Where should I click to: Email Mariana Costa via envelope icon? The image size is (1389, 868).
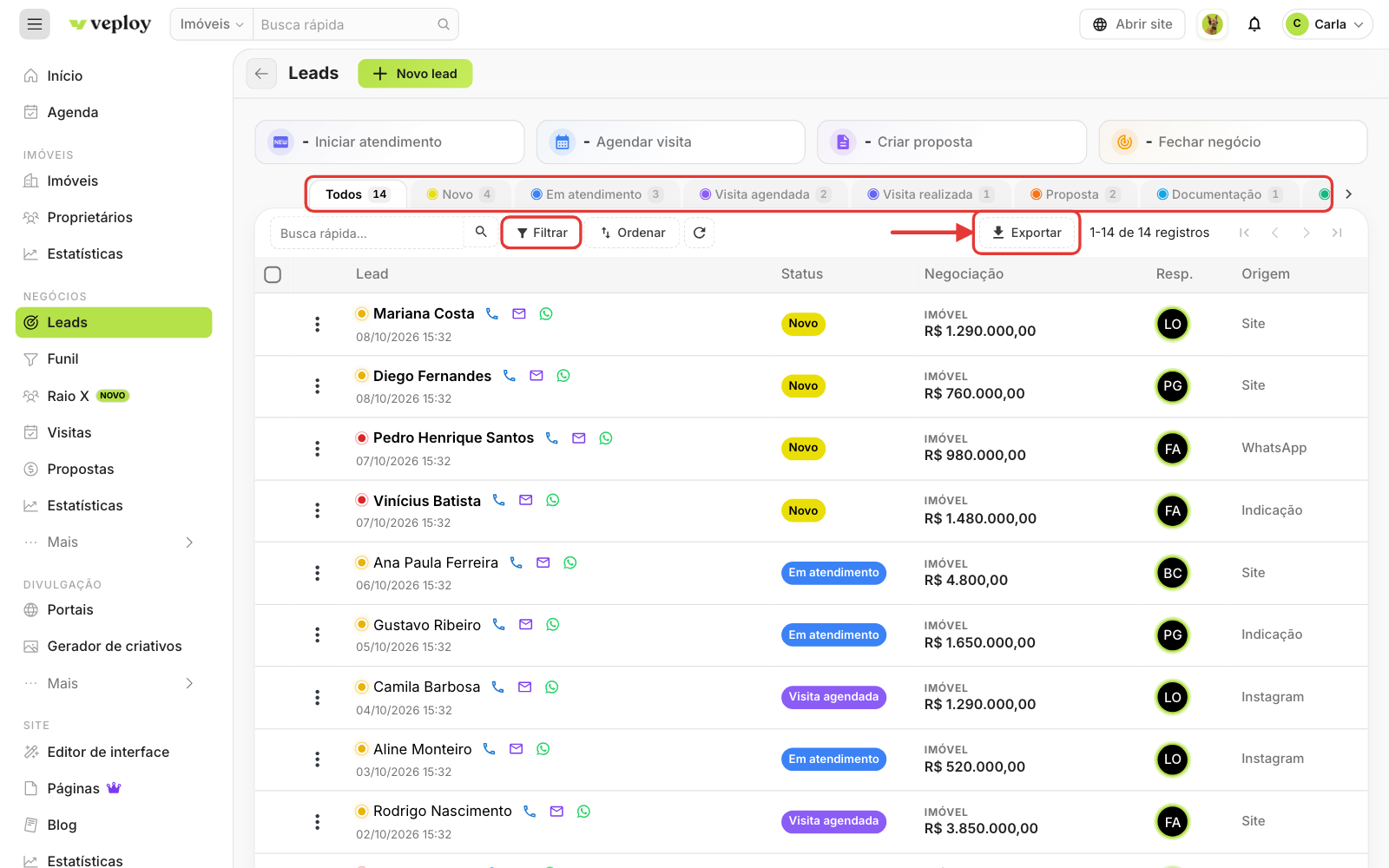pyautogui.click(x=519, y=313)
